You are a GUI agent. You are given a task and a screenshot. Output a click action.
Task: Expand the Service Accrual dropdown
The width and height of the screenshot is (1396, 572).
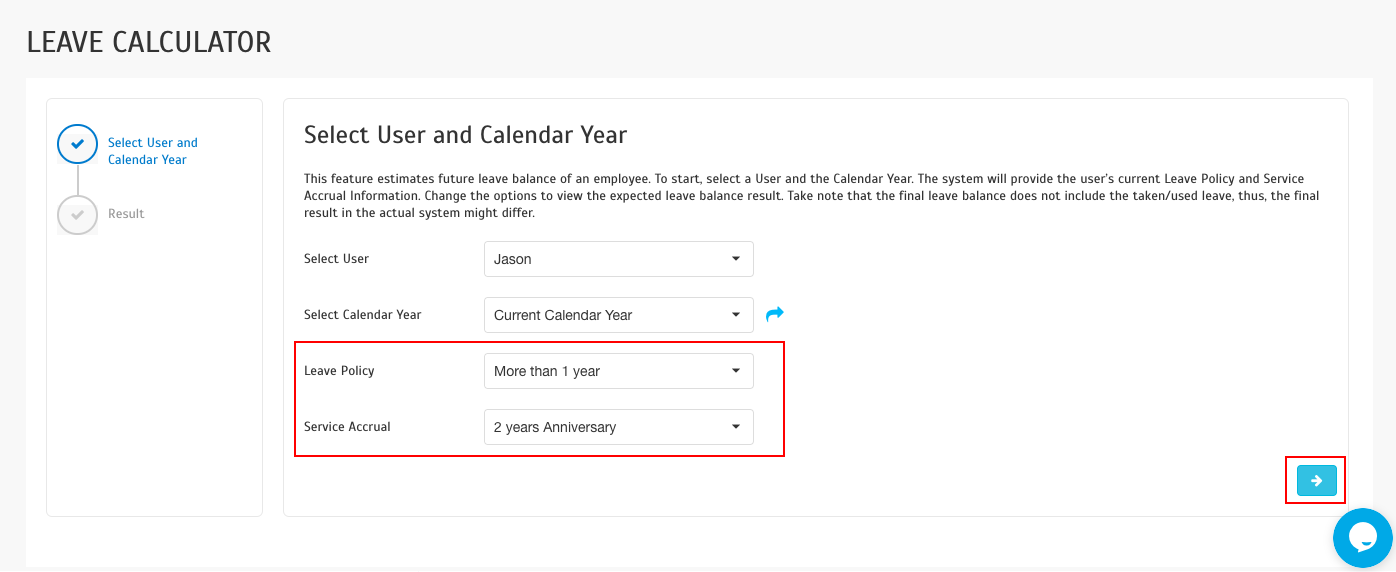tap(618, 427)
